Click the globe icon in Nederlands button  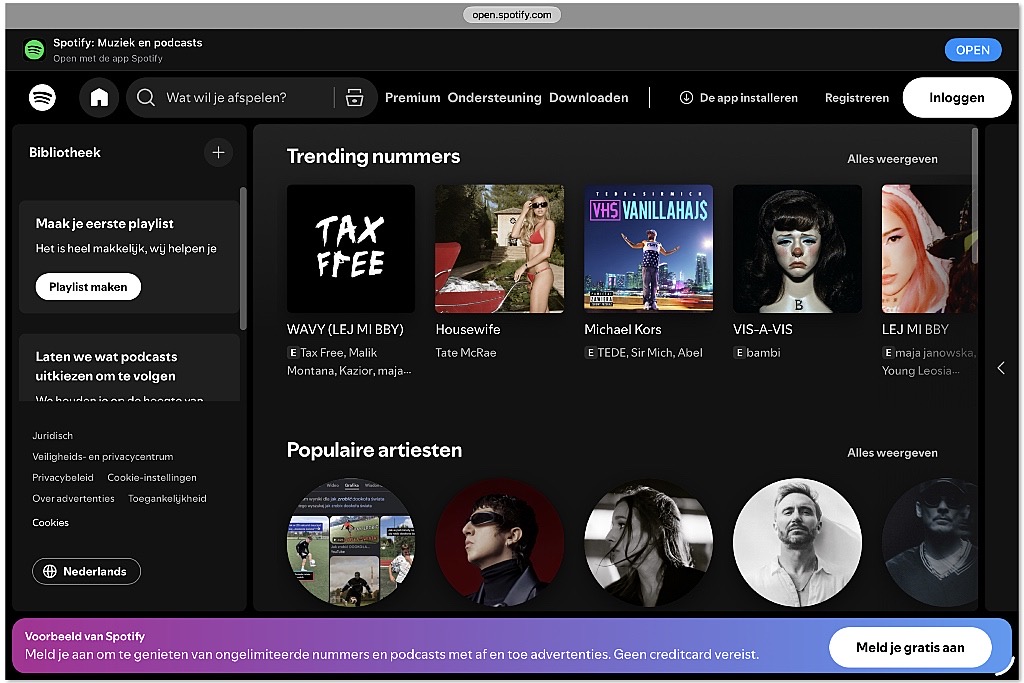click(x=50, y=571)
